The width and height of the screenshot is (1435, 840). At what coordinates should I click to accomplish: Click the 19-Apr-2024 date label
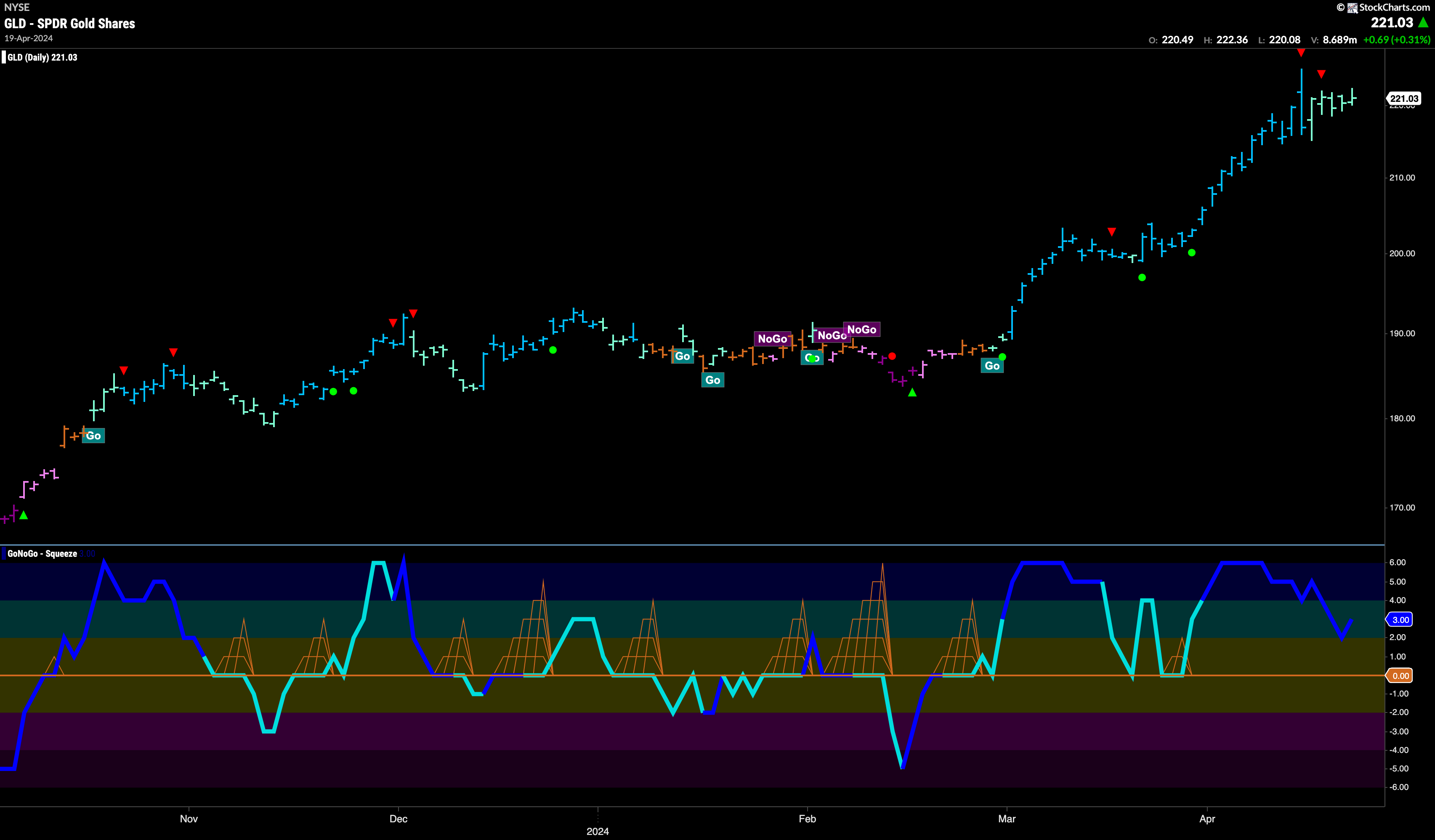tap(29, 38)
